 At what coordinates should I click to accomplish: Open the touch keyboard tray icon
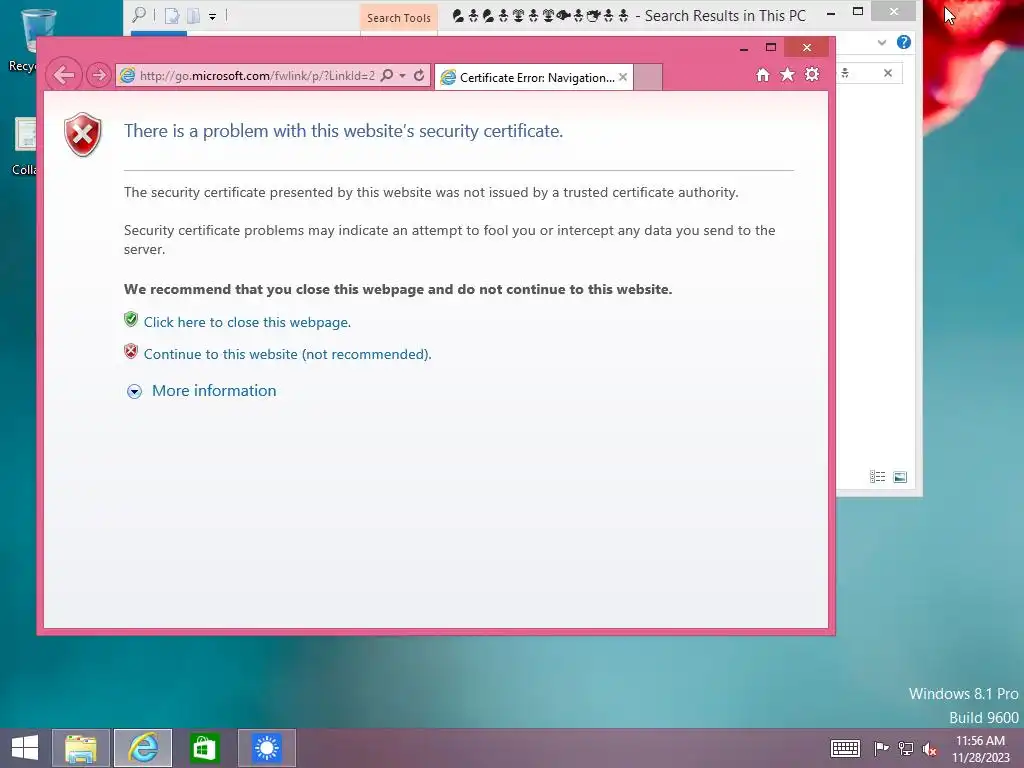click(x=845, y=748)
